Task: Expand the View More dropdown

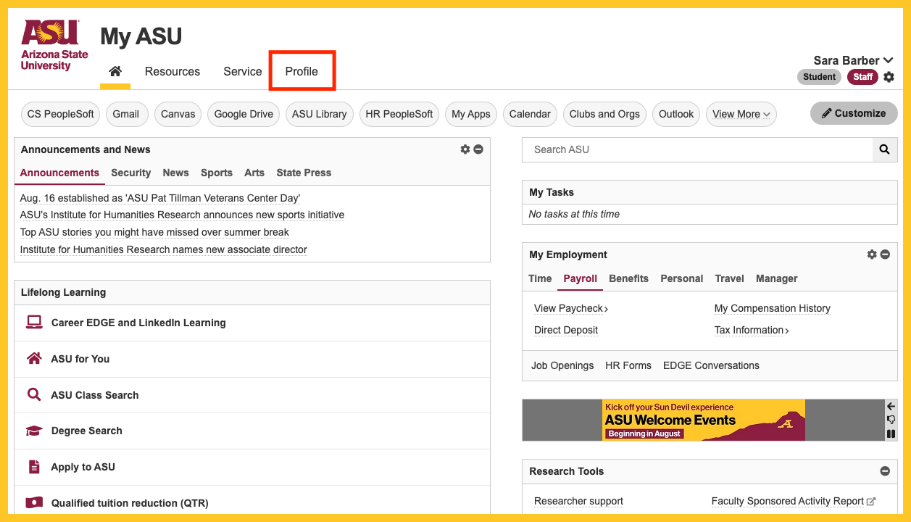Action: (741, 115)
